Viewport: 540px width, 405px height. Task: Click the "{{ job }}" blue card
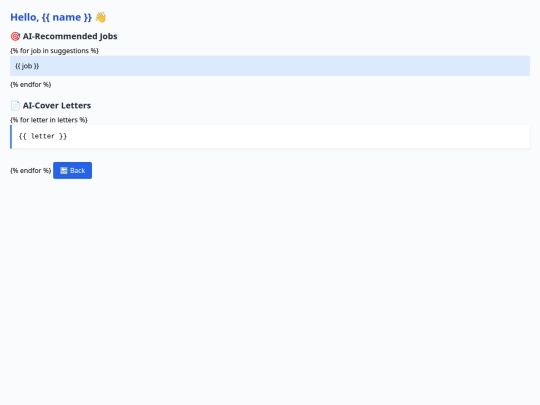(270, 66)
